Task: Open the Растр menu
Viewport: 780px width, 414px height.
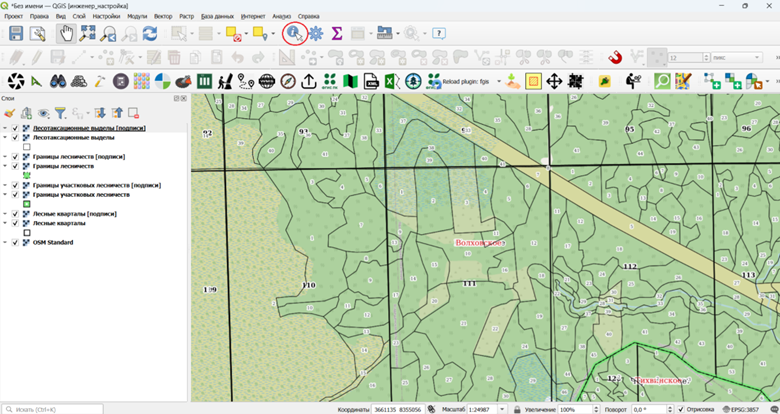Action: [x=187, y=16]
